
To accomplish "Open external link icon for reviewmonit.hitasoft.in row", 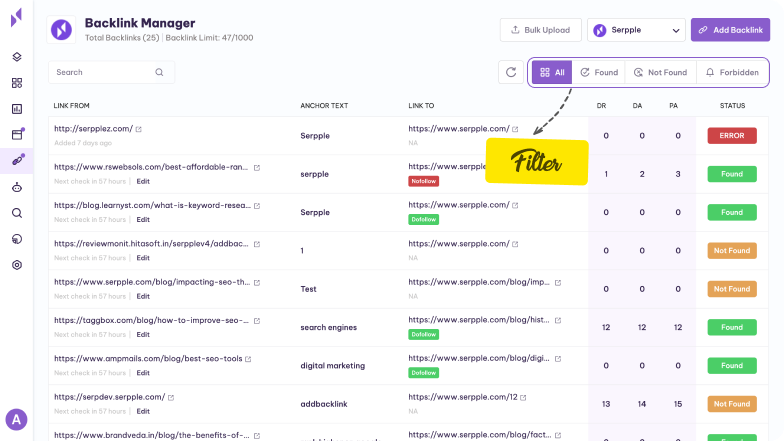I will coord(257,244).
